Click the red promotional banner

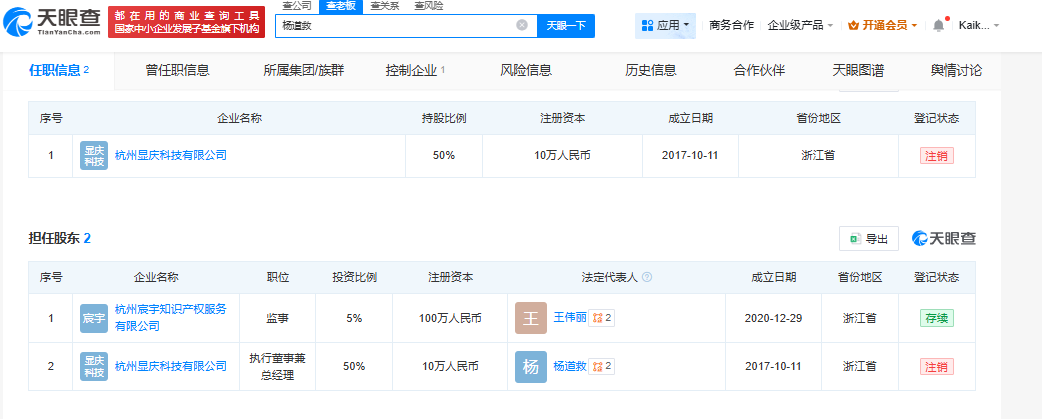pyautogui.click(x=187, y=21)
